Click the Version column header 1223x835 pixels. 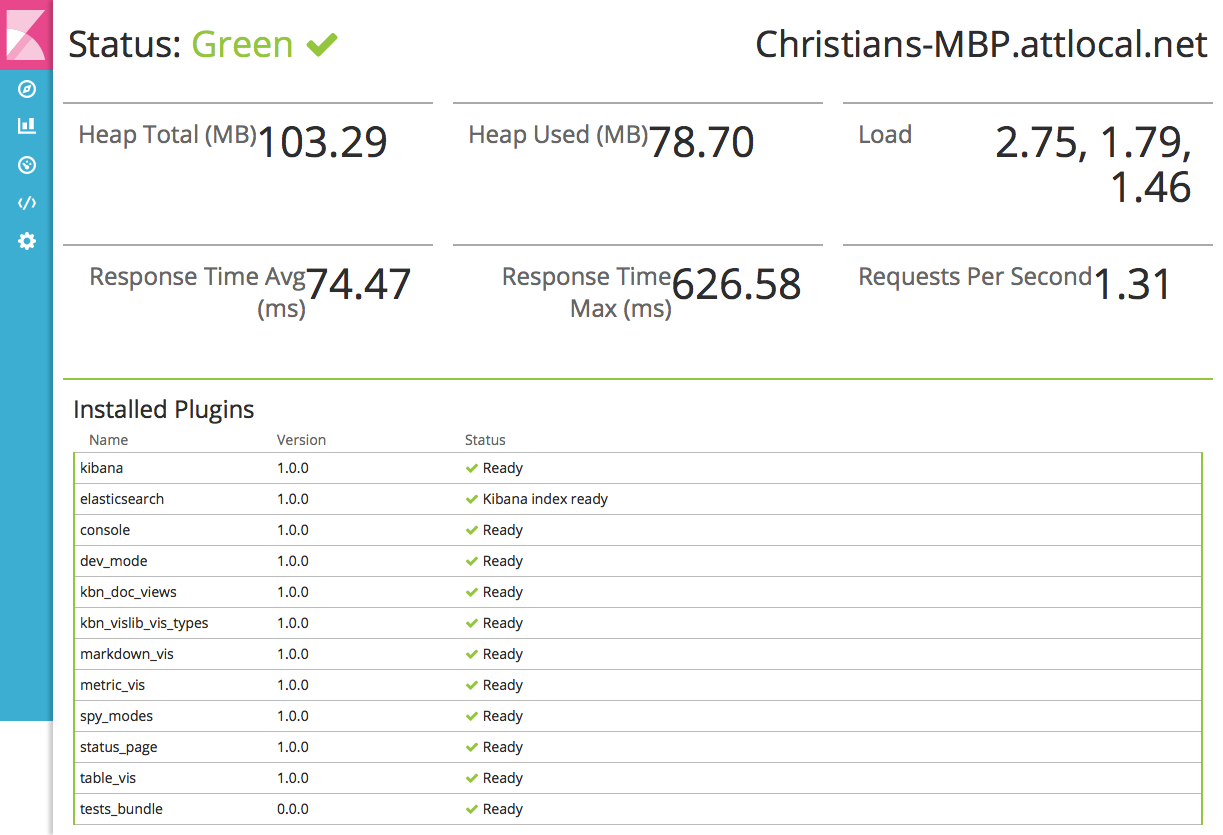(301, 440)
